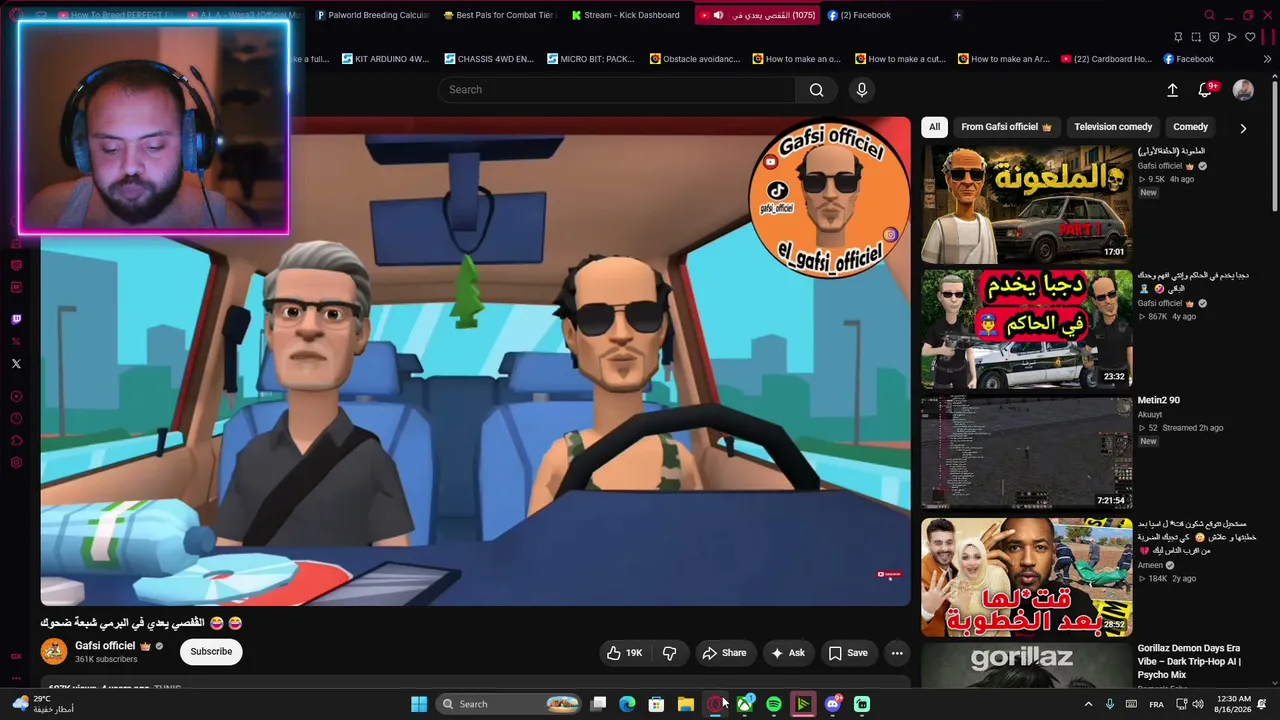The height and width of the screenshot is (720, 1280).
Task: Open a new browser tab
Action: pyautogui.click(x=957, y=15)
